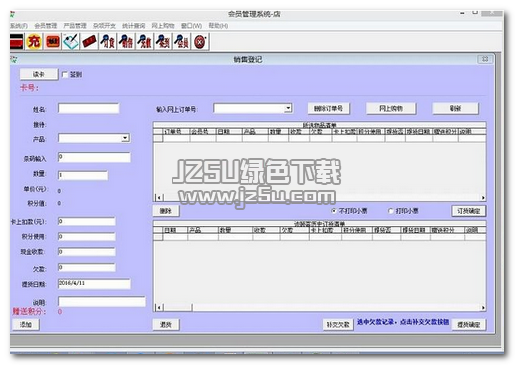Click the 删除订单号 button

(x=328, y=108)
